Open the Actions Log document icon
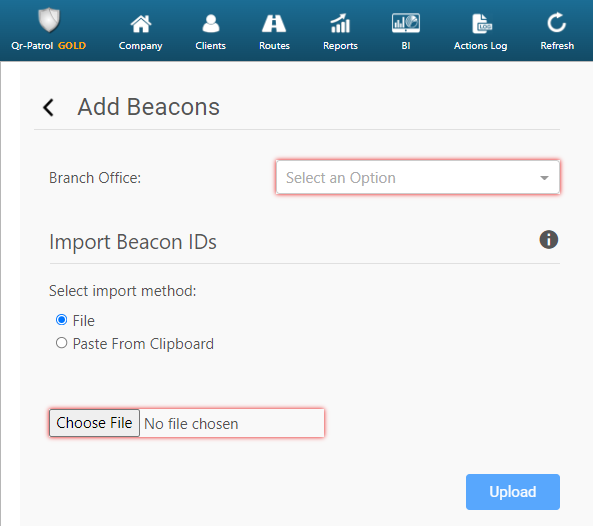Viewport: 593px width, 526px height. tap(482, 23)
